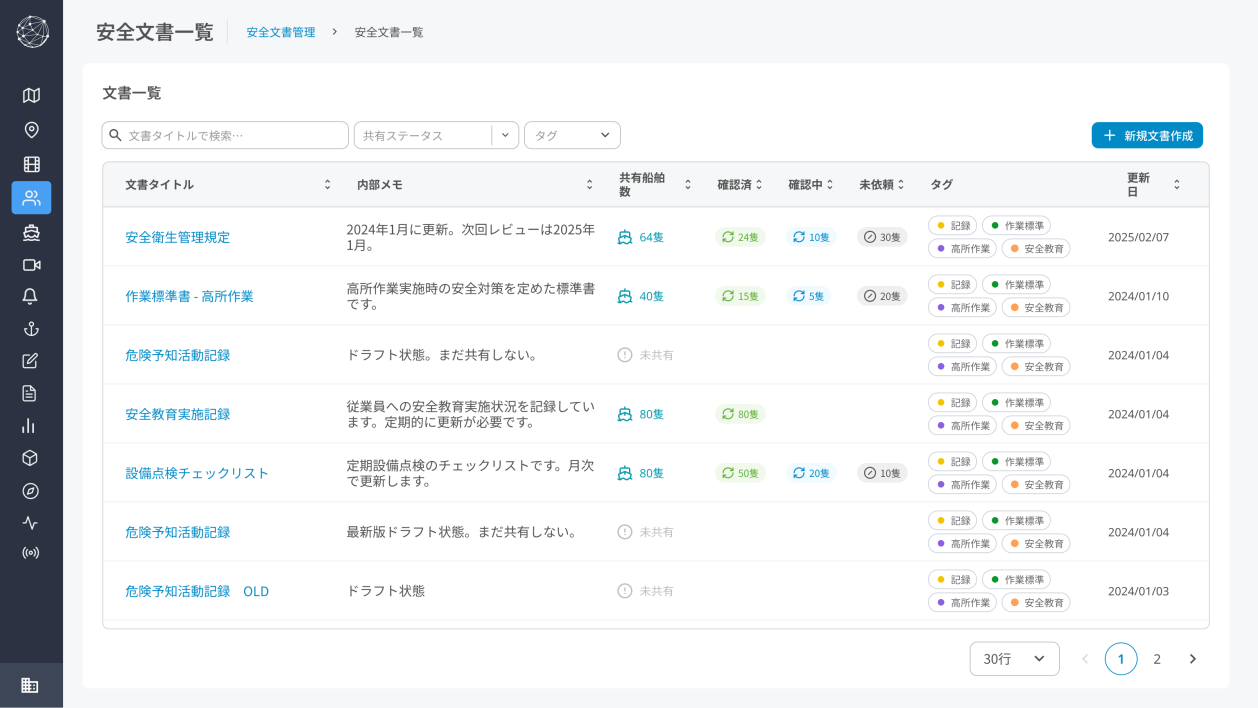Click the previous page arrow
The height and width of the screenshot is (708, 1258).
[1085, 659]
